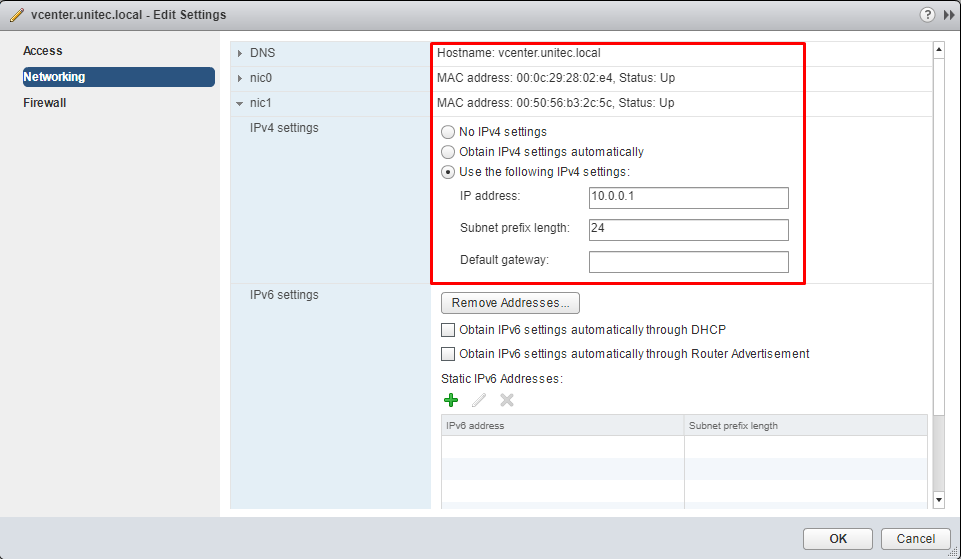Click the Subnet prefix length column header
The width and height of the screenshot is (961, 559).
pos(806,425)
